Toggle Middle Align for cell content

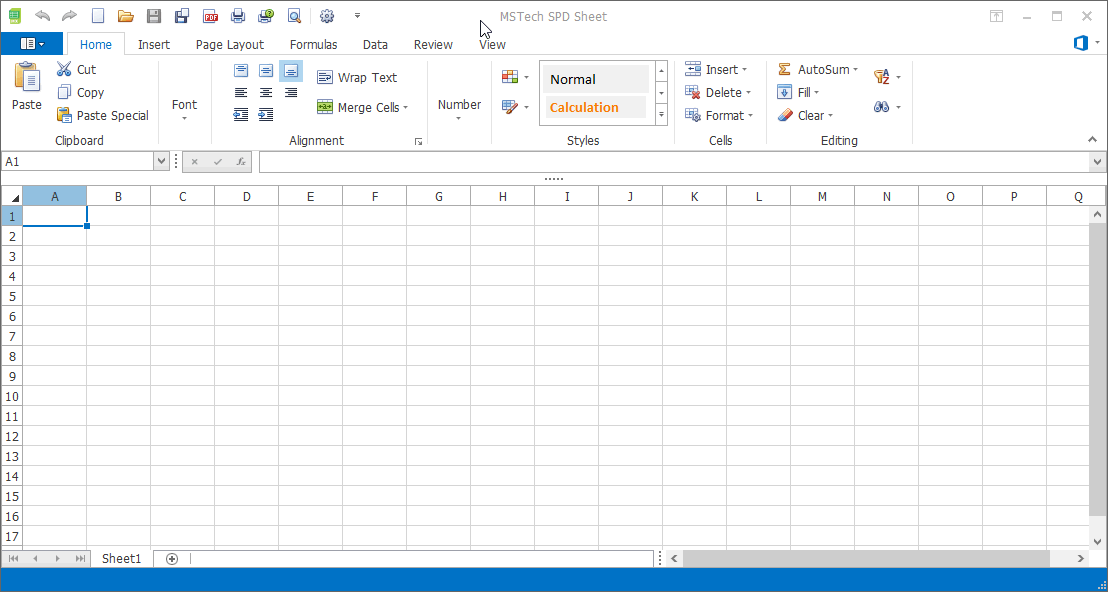pyautogui.click(x=266, y=71)
